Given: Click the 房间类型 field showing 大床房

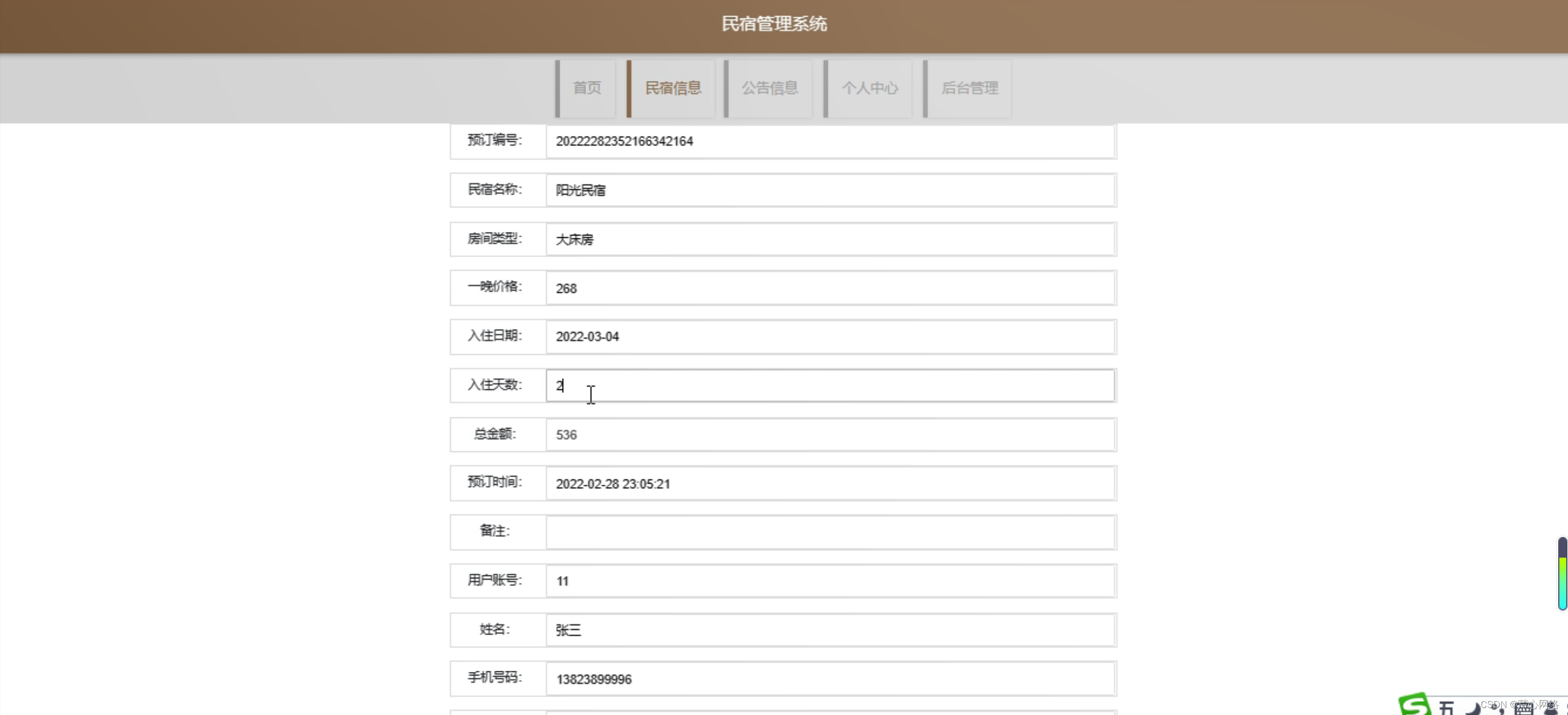Looking at the screenshot, I should point(830,239).
